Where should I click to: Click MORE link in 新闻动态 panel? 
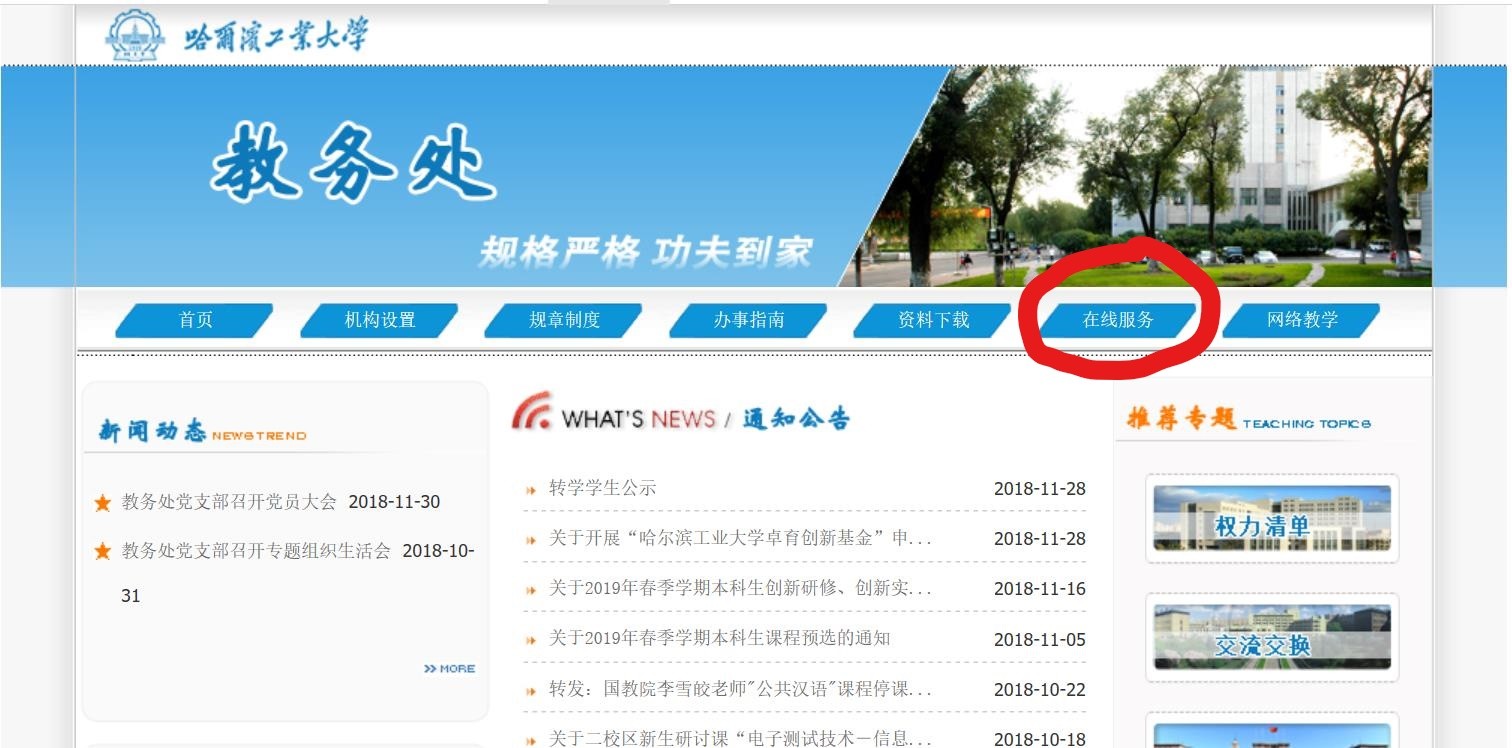[449, 668]
